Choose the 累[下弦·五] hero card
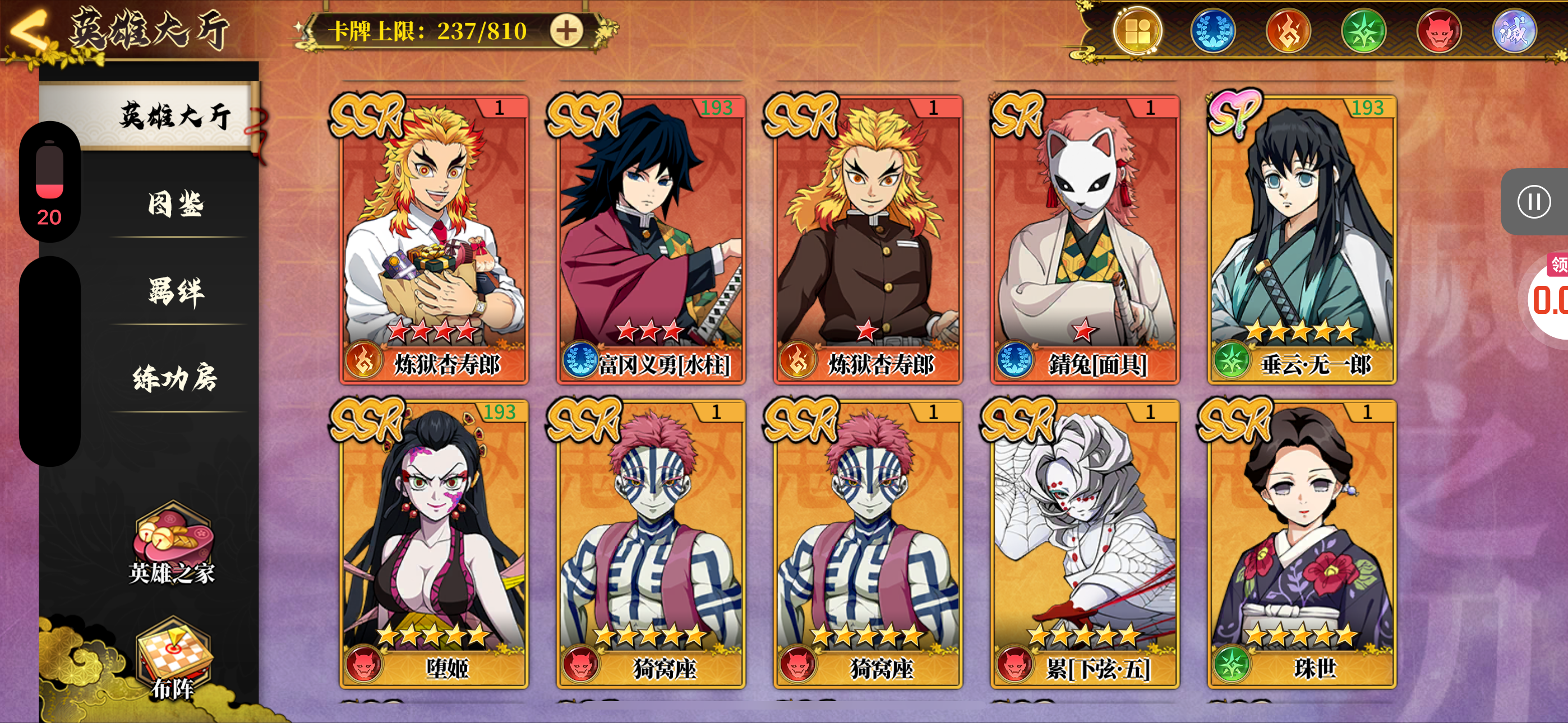Image resolution: width=1568 pixels, height=723 pixels. tap(1085, 543)
